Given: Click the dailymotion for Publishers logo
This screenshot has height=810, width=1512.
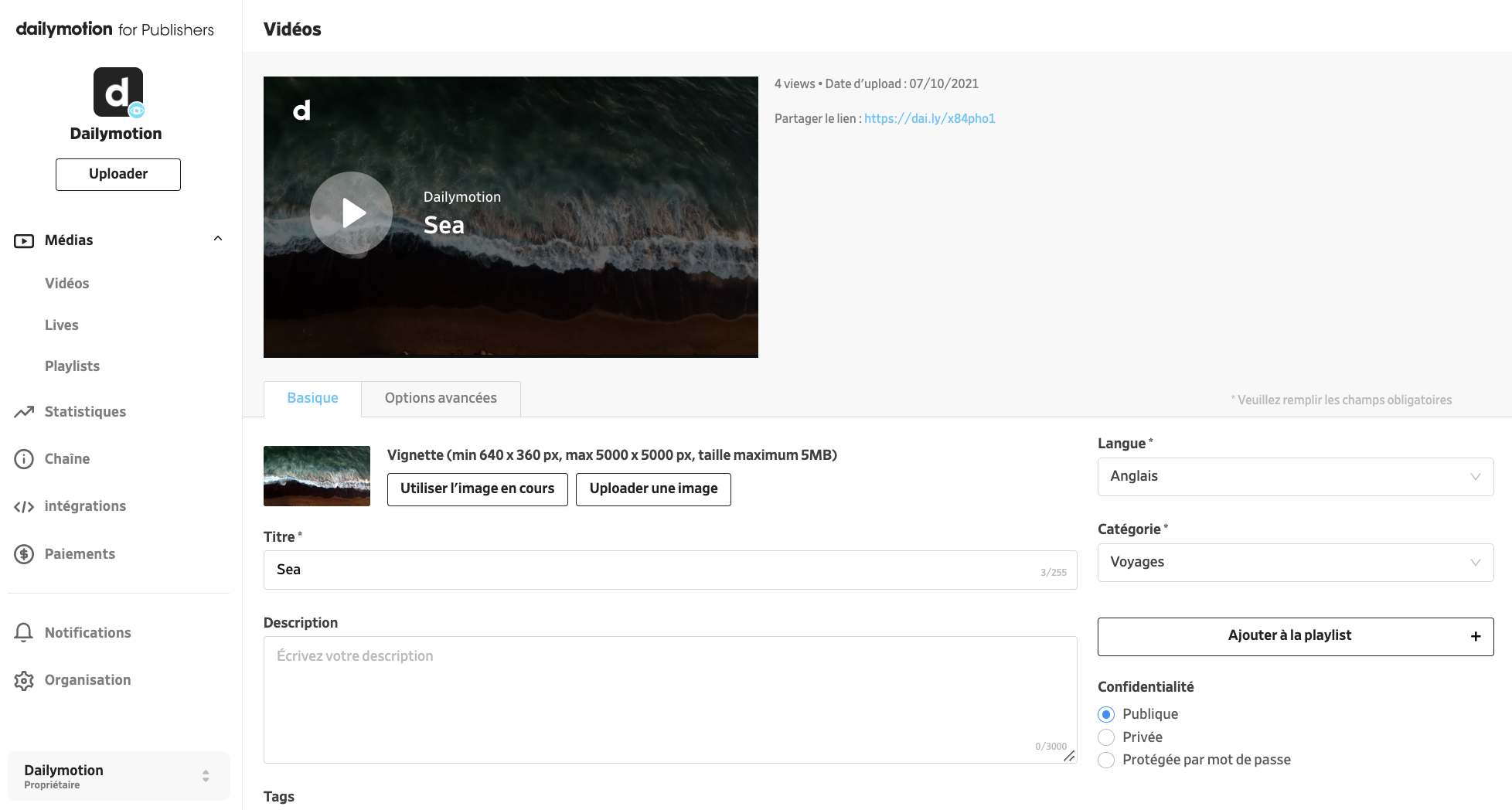Looking at the screenshot, I should [115, 29].
